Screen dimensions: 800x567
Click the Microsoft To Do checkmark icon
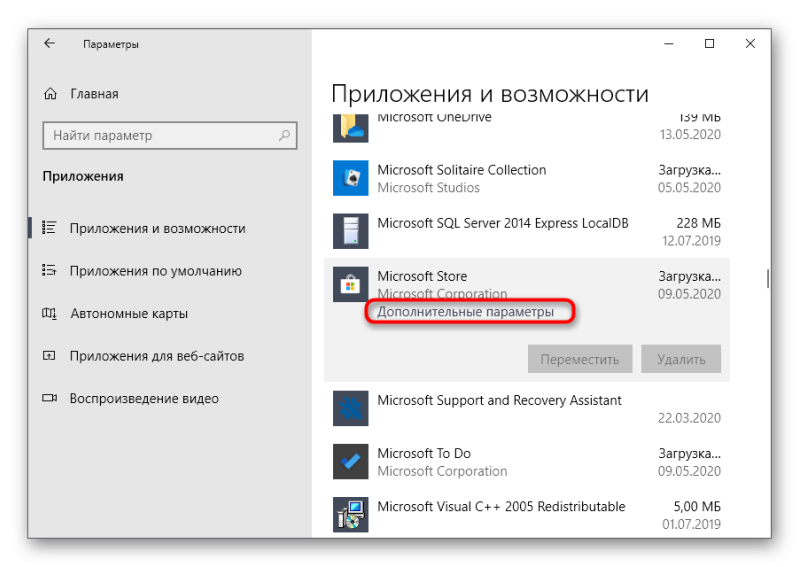(351, 461)
